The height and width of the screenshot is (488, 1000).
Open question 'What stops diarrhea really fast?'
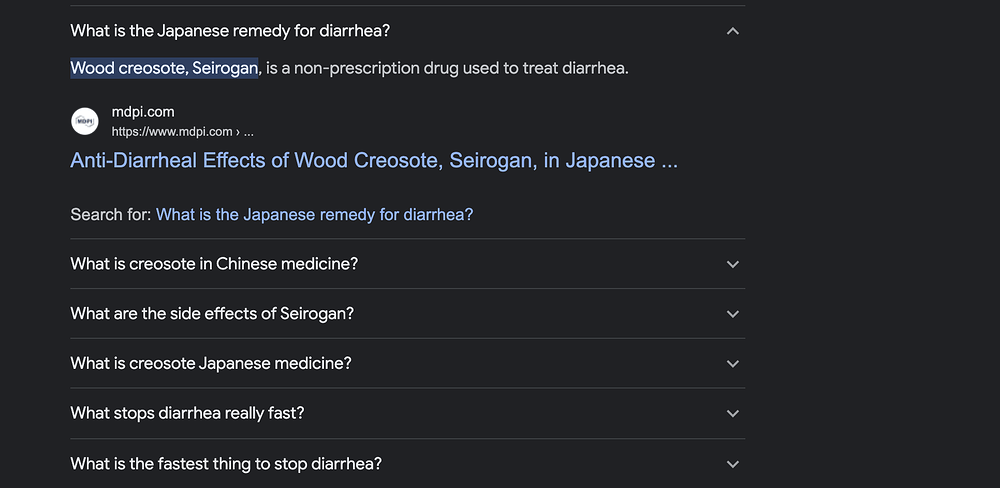pyautogui.click(x=187, y=413)
